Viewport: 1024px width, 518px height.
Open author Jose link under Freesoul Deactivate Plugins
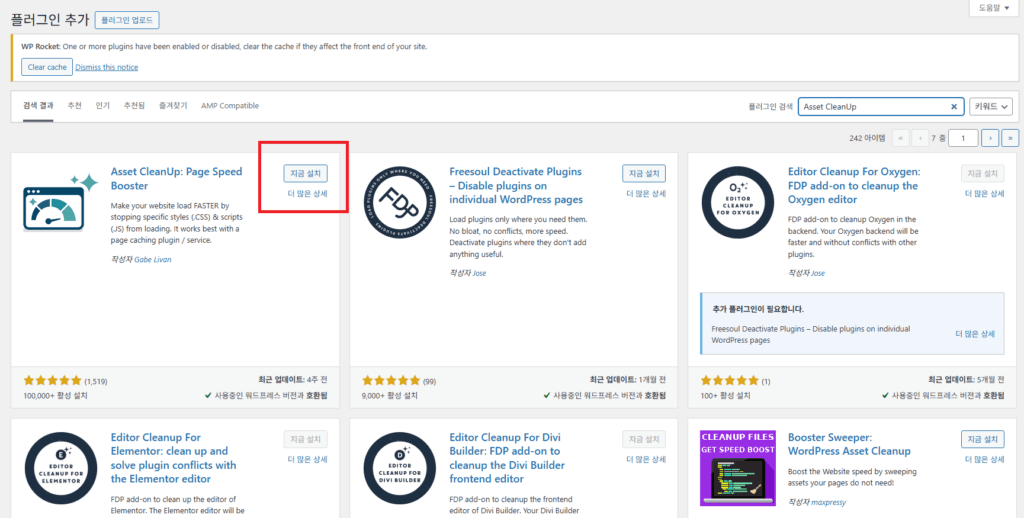(x=479, y=274)
